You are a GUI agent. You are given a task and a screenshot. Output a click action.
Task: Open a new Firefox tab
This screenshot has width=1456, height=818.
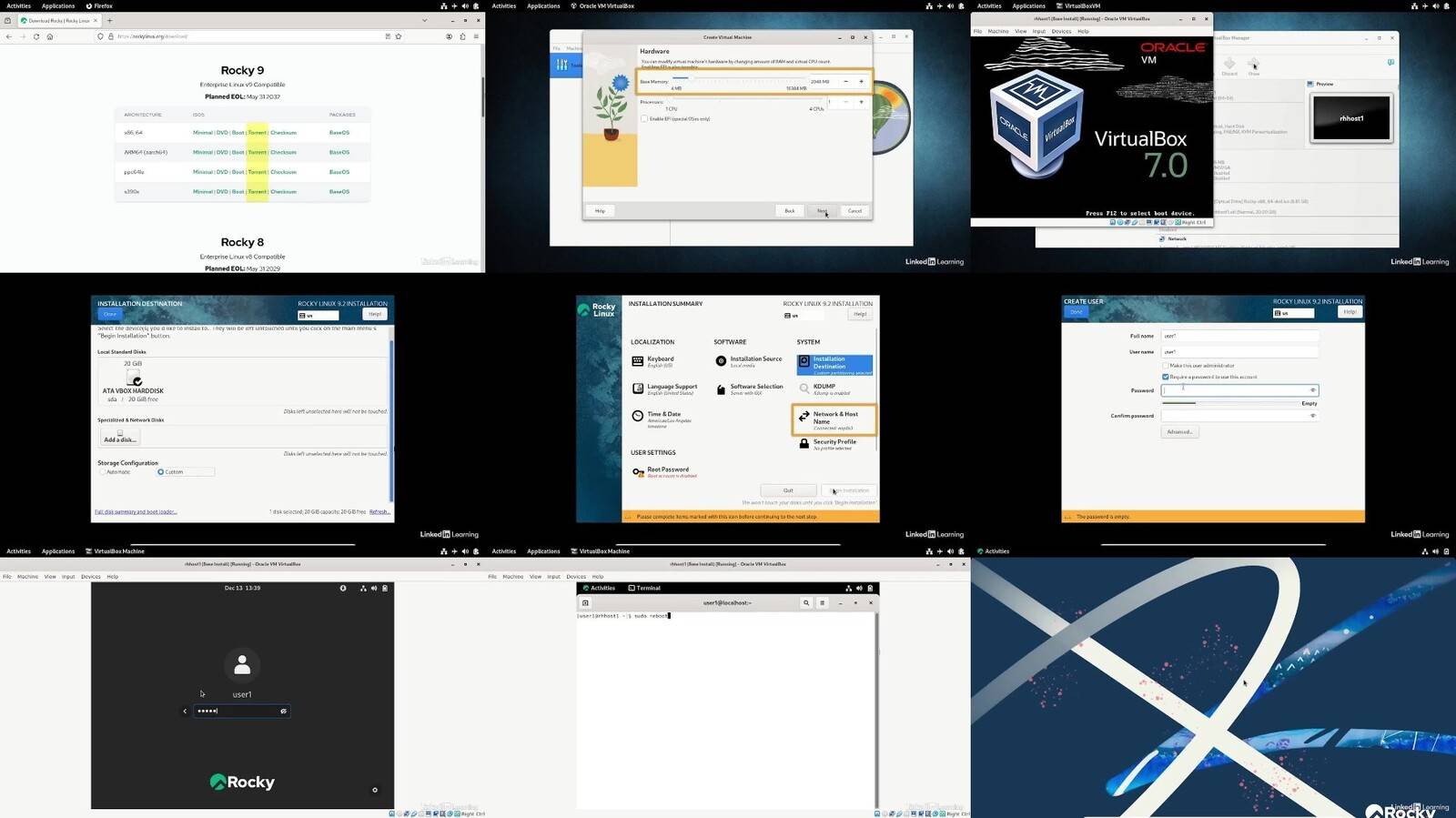click(109, 20)
